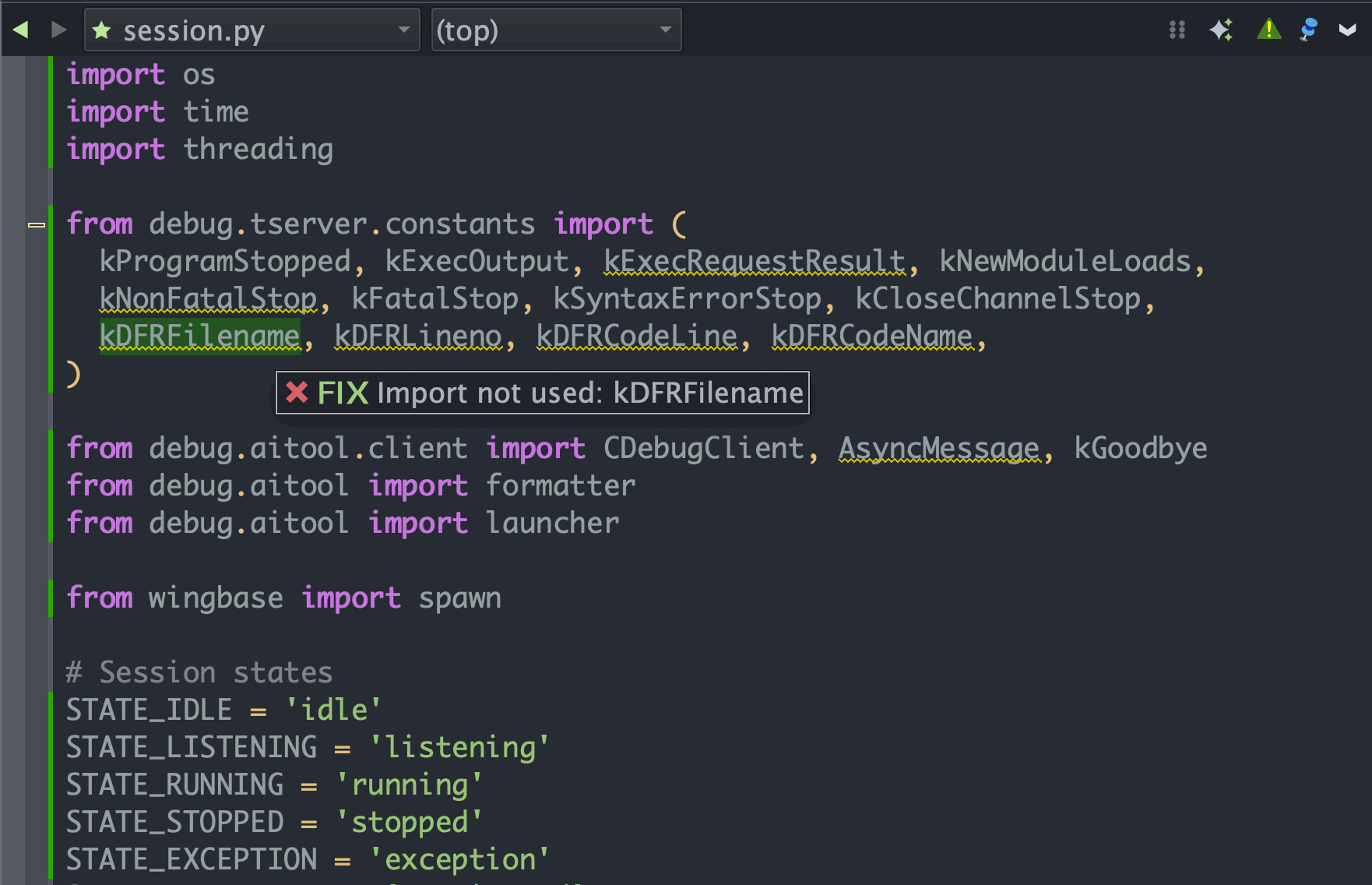
Task: Click the 'import time' line
Action: coord(158,111)
